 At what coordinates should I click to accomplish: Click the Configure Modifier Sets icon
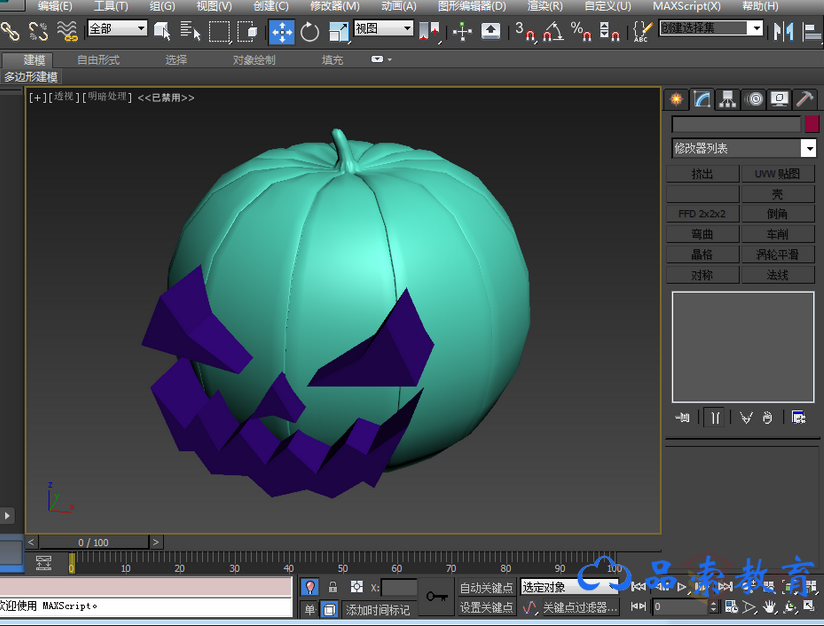click(x=799, y=418)
